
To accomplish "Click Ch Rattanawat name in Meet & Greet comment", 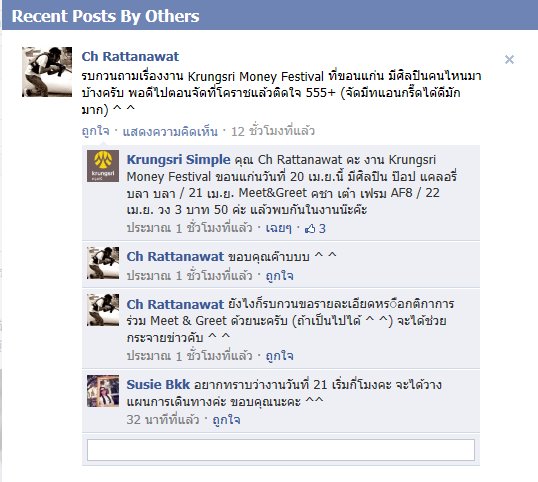I will tap(175, 304).
